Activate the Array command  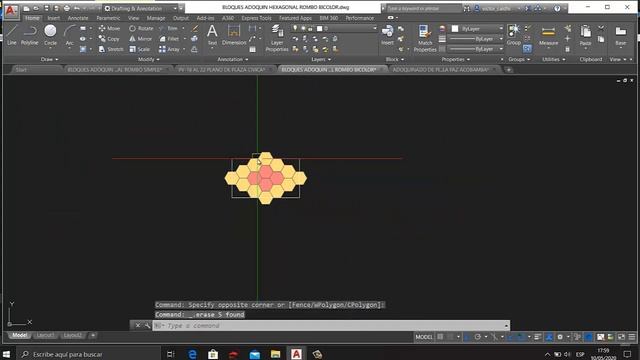pyautogui.click(x=169, y=49)
